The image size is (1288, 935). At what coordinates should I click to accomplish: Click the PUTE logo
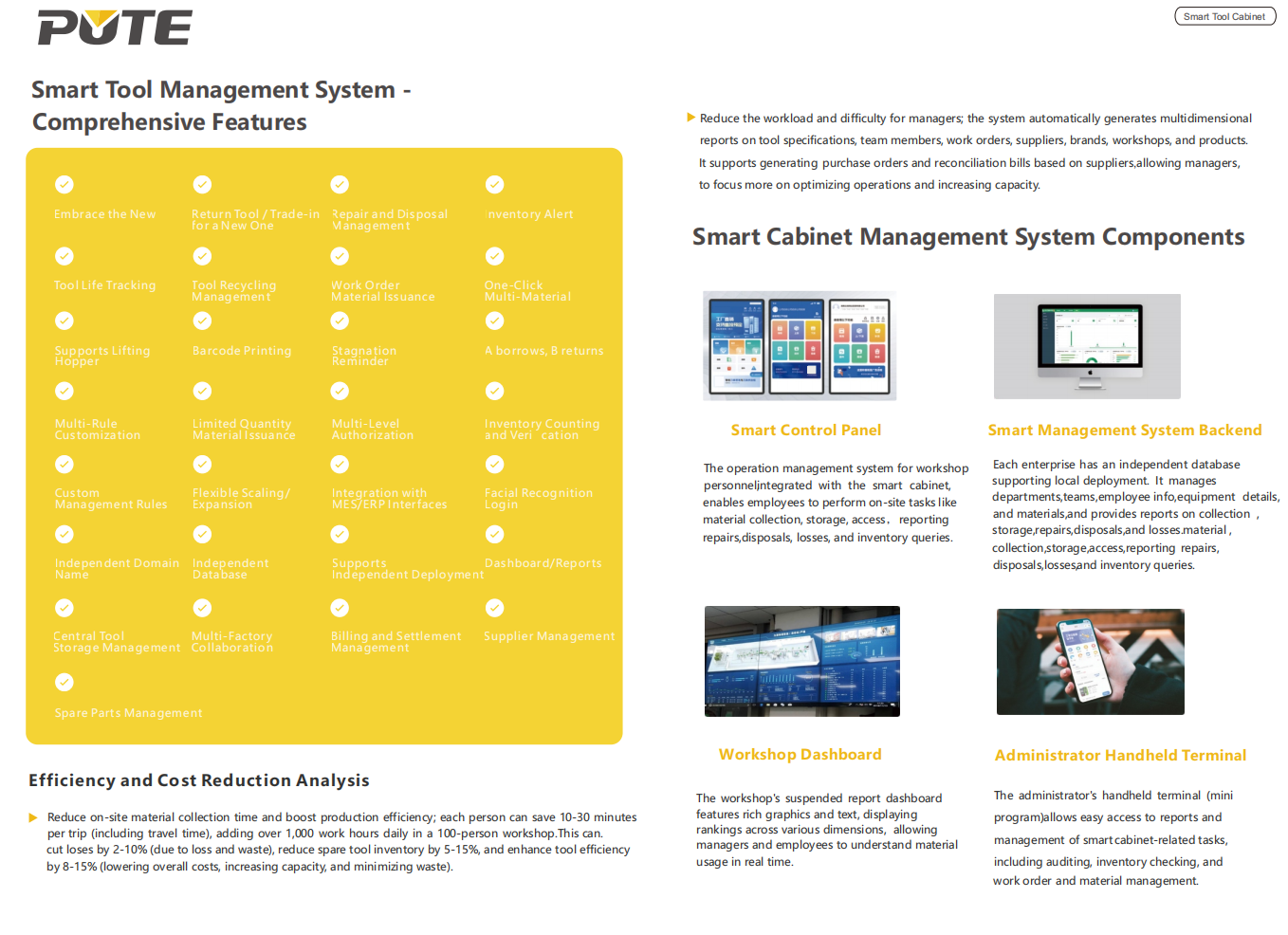pos(115,27)
